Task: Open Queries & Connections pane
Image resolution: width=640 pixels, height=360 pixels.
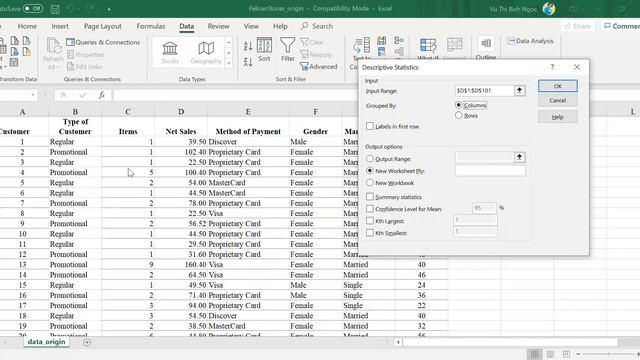Action: (103, 42)
